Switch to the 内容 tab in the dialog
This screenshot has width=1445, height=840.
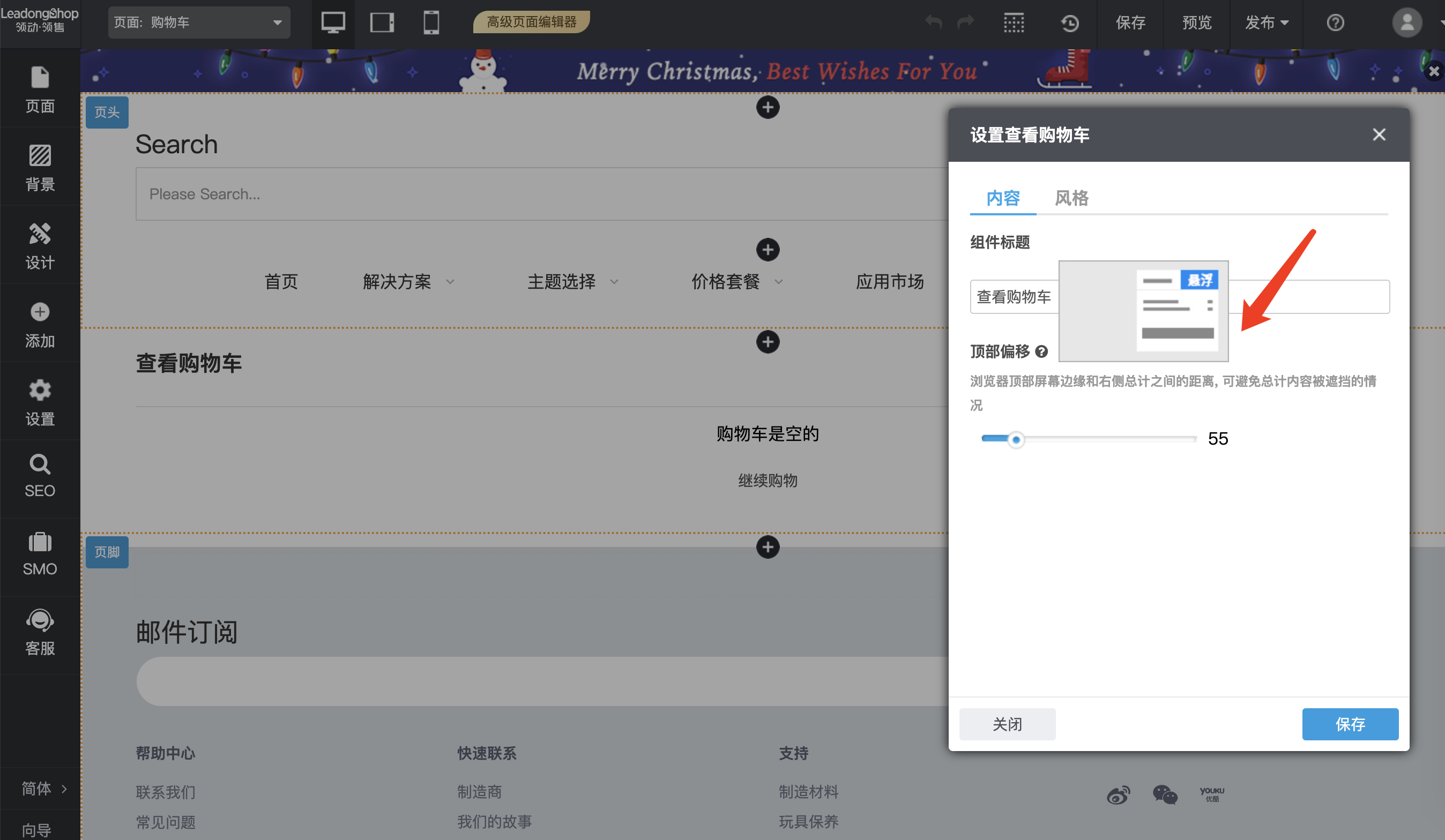1002,198
